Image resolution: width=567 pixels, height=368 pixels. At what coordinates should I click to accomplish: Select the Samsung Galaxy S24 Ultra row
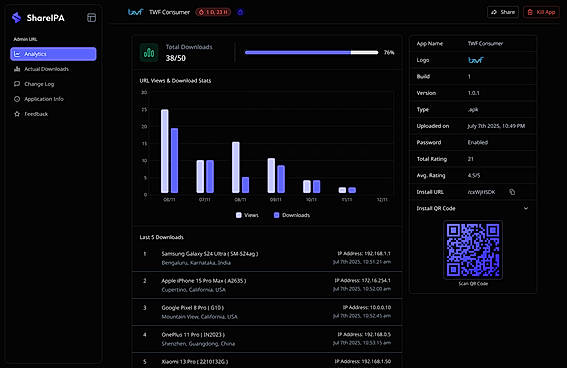pos(268,258)
